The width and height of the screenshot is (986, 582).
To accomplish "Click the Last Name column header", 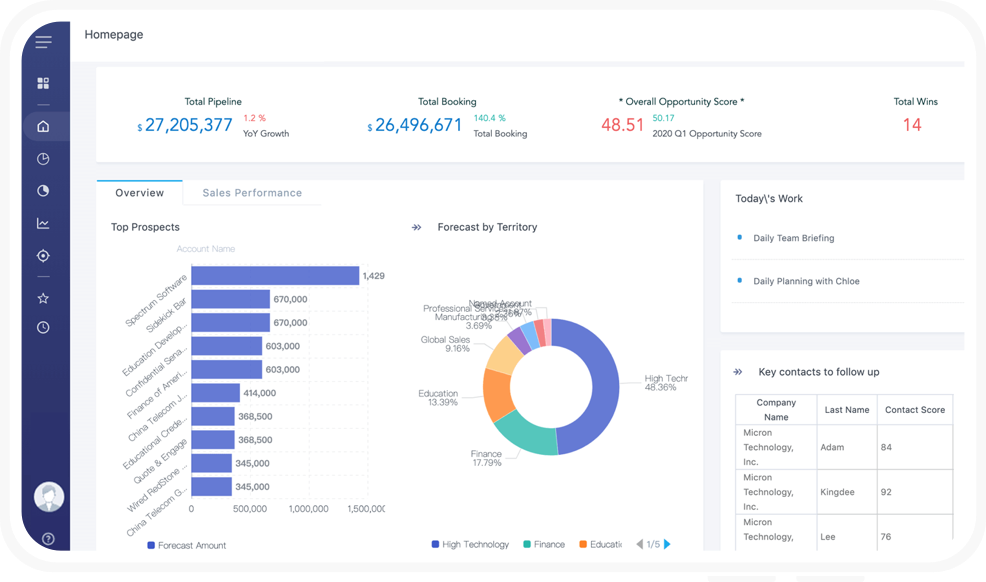I will click(x=847, y=410).
